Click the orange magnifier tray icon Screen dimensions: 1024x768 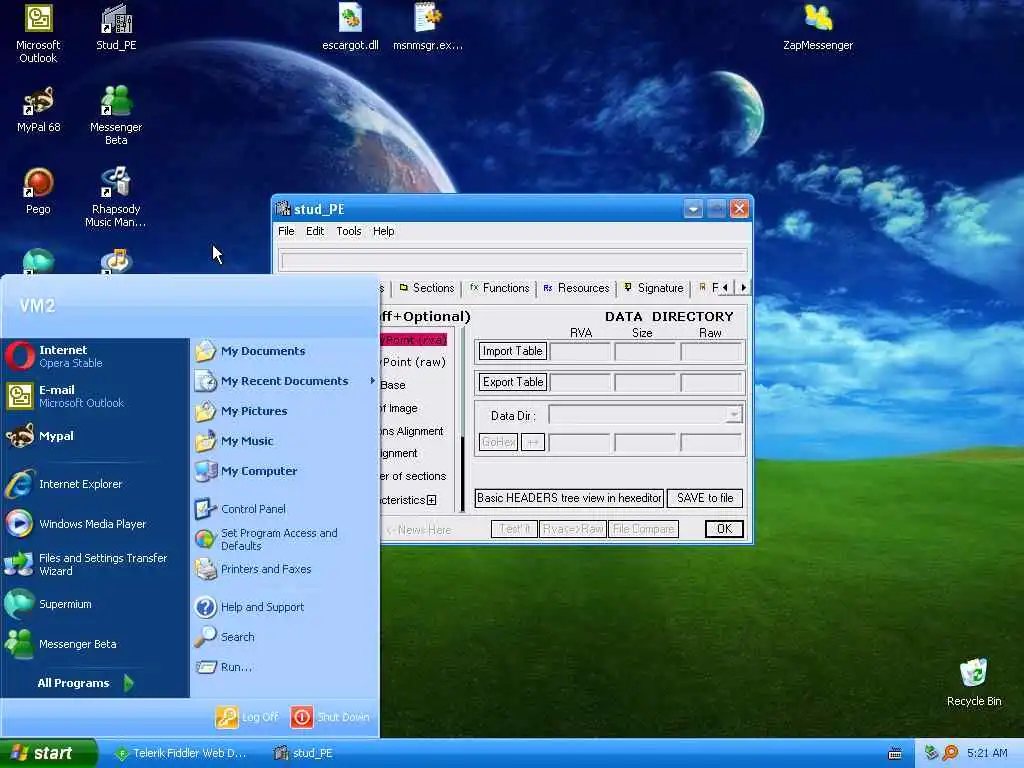pos(950,753)
